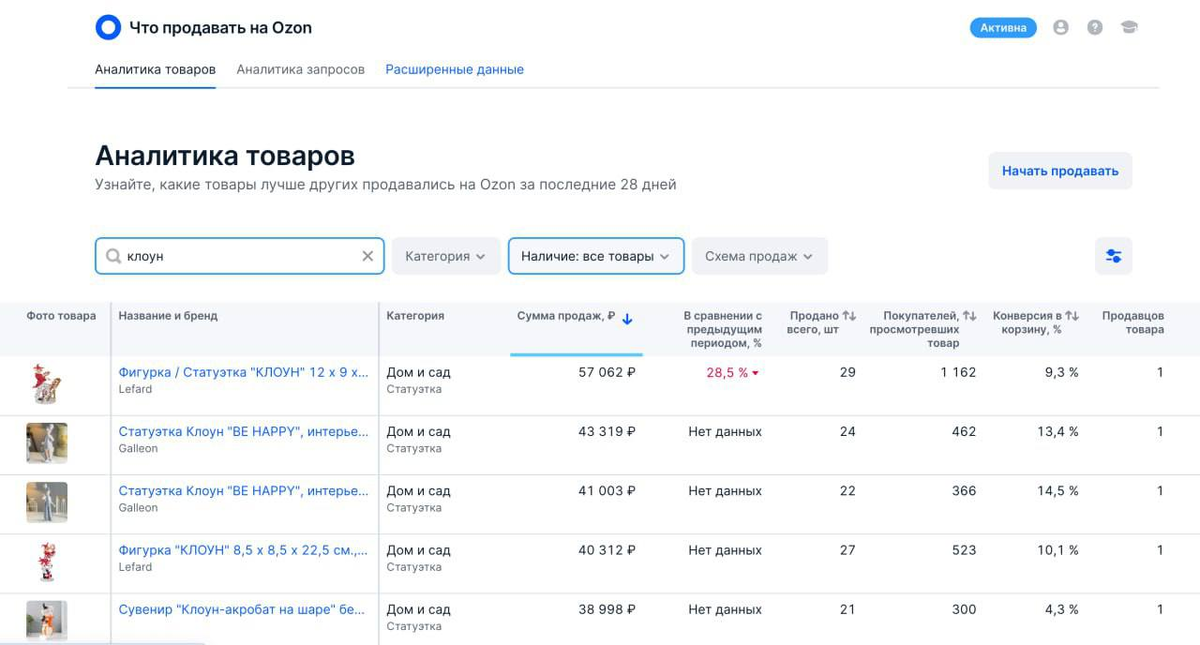Expand the Категория dropdown
Image resolution: width=1200 pixels, height=645 pixels.
[x=445, y=256]
